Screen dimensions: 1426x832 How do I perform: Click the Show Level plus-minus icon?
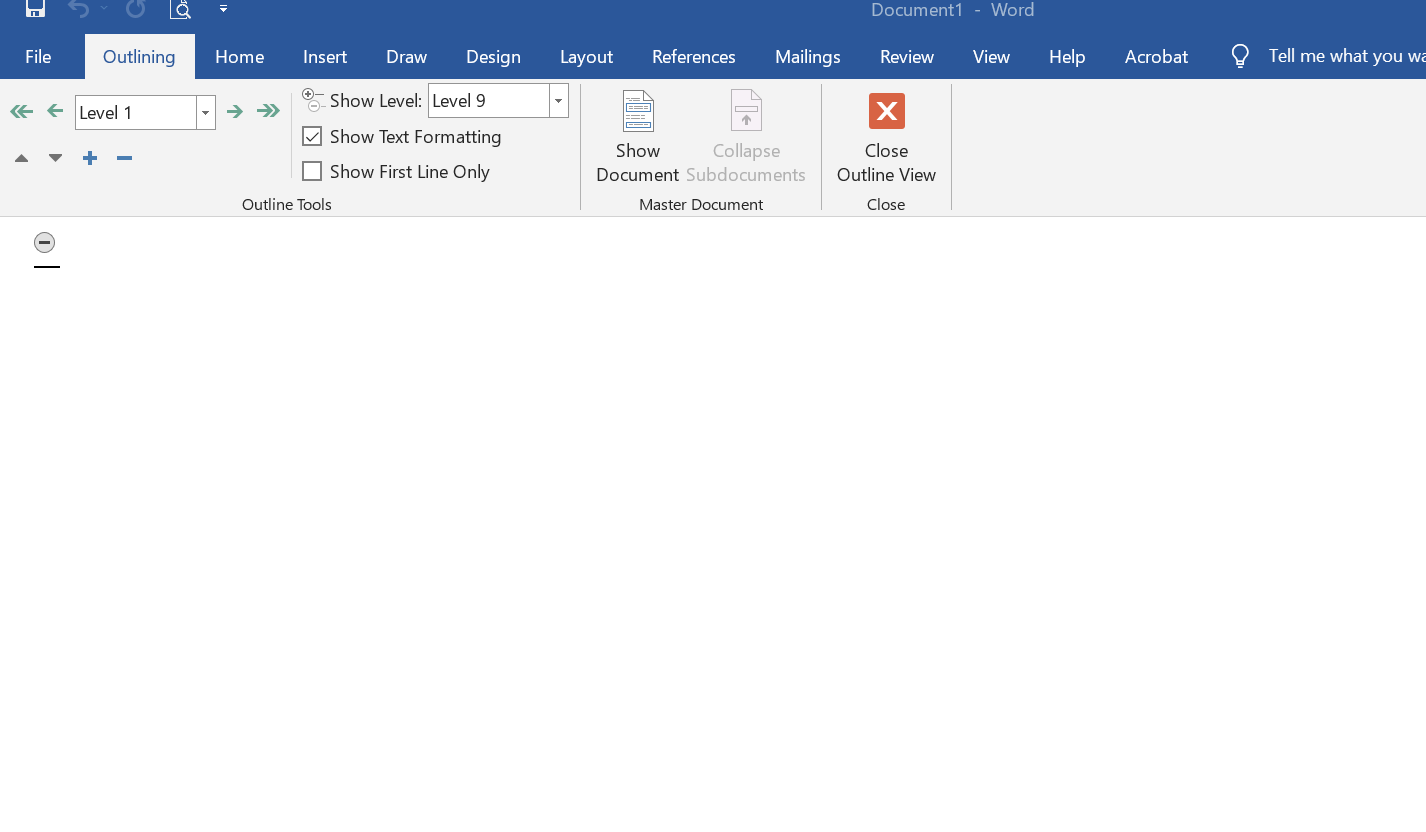(x=313, y=100)
